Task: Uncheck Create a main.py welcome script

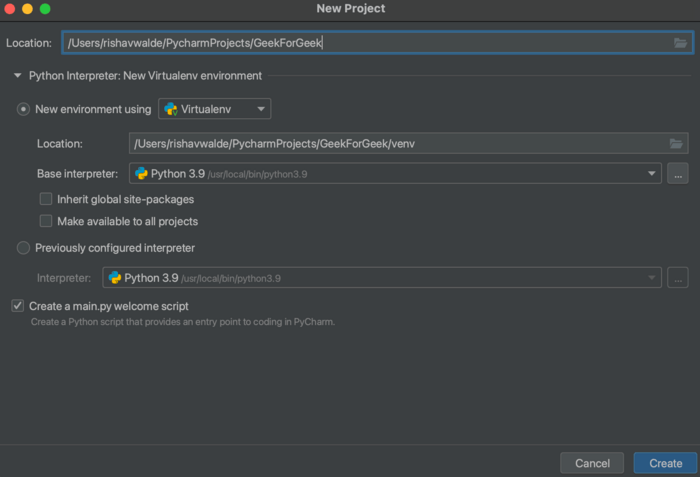Action: pyautogui.click(x=17, y=306)
